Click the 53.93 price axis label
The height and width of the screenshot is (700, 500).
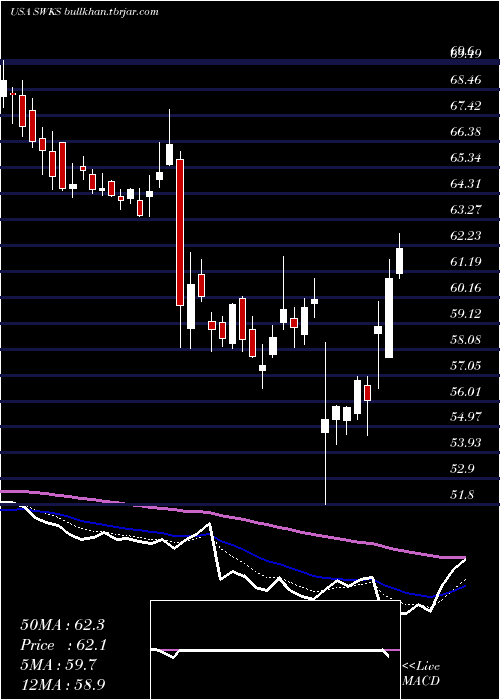coord(466,442)
